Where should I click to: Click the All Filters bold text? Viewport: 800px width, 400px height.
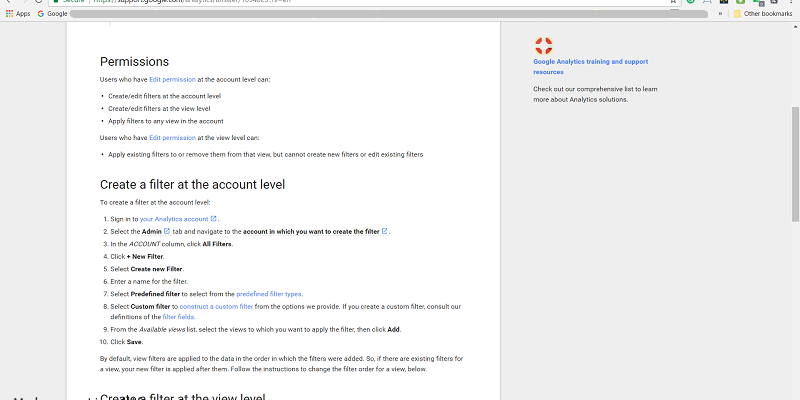217,244
